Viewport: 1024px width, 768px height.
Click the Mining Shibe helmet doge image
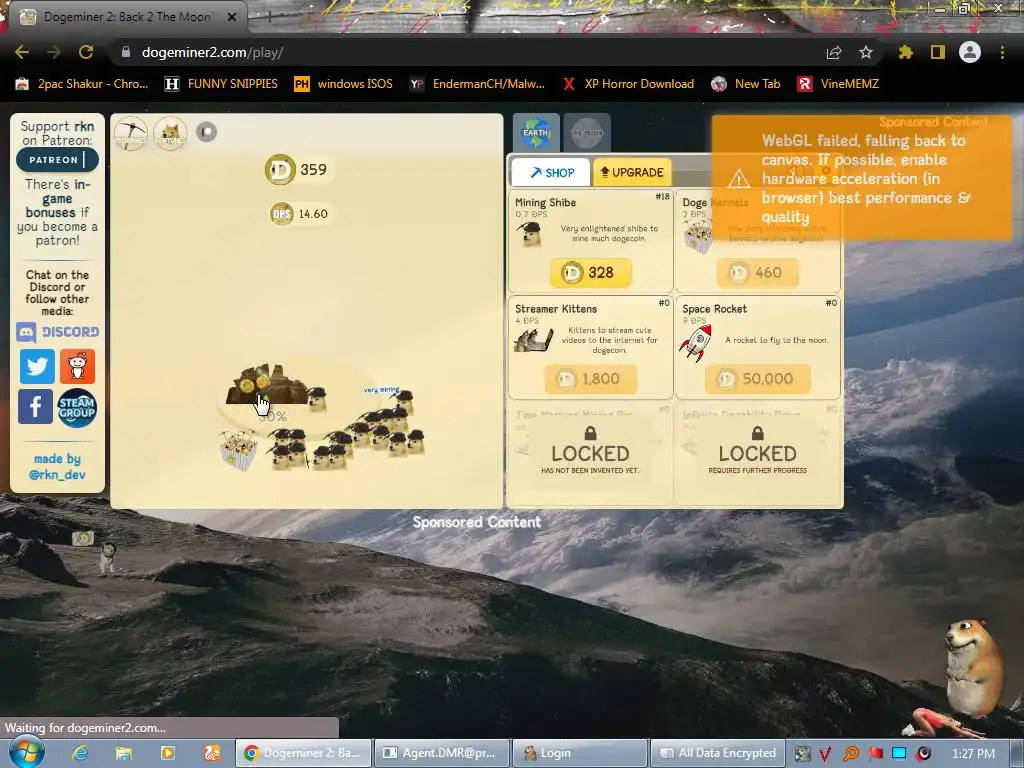530,234
